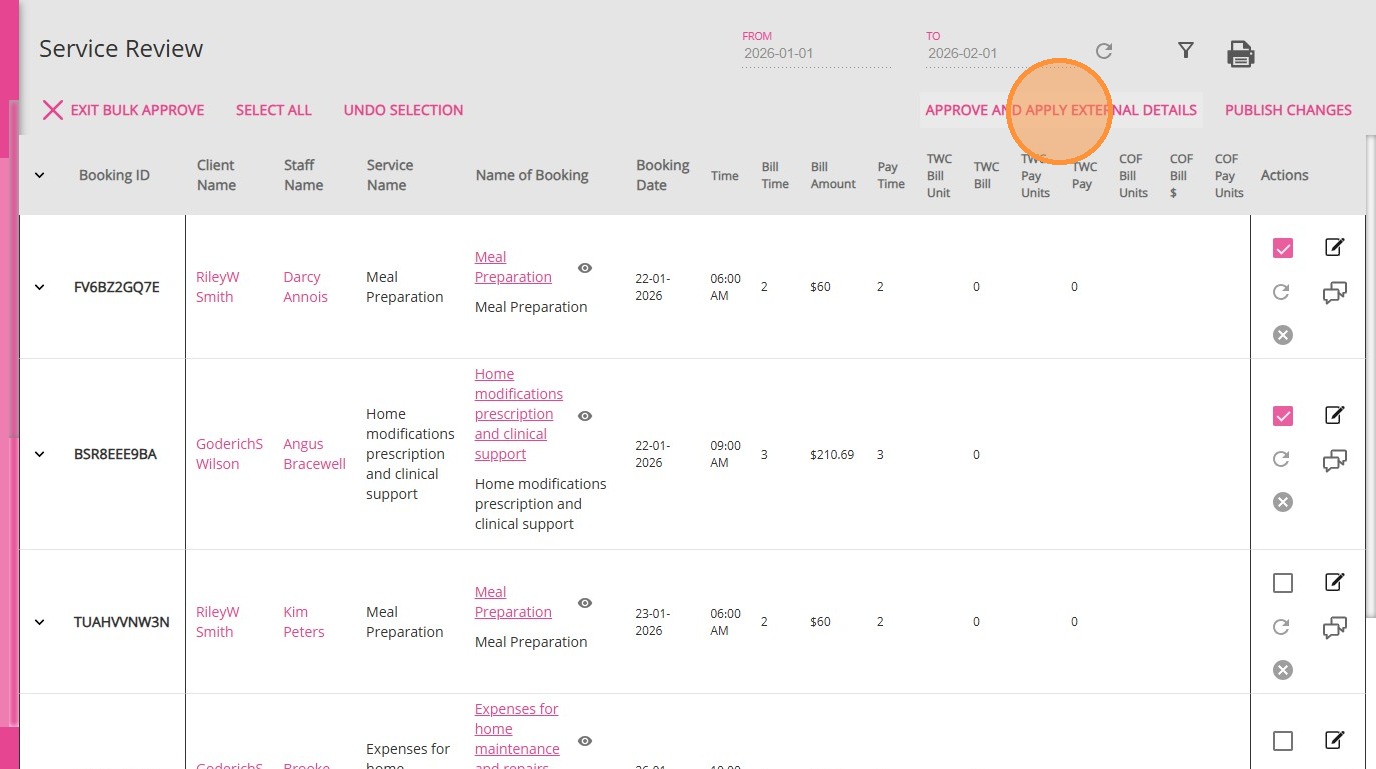The width and height of the screenshot is (1376, 769).
Task: Expand all rows via header chevron
Action: pyautogui.click(x=40, y=175)
